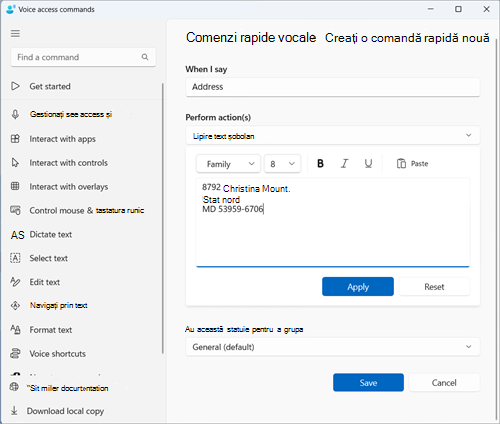The image size is (500, 424).
Task: Close the Voice access commands window
Action: point(486,9)
